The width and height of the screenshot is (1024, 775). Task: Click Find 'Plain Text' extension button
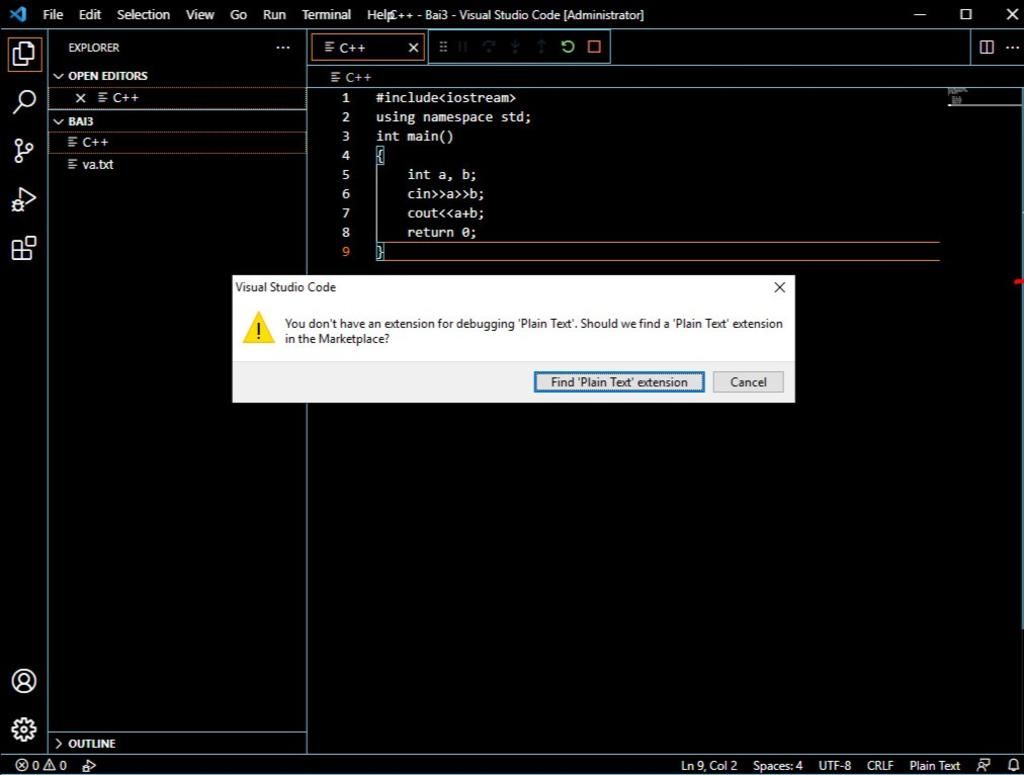click(x=618, y=382)
